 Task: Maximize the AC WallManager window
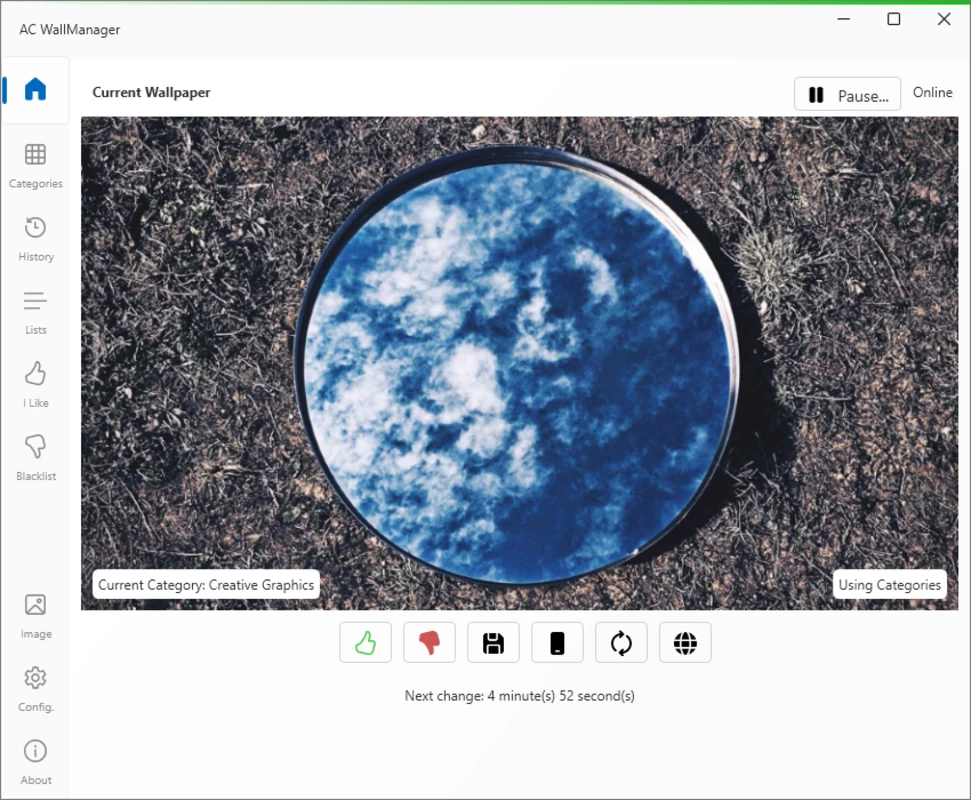pos(894,19)
